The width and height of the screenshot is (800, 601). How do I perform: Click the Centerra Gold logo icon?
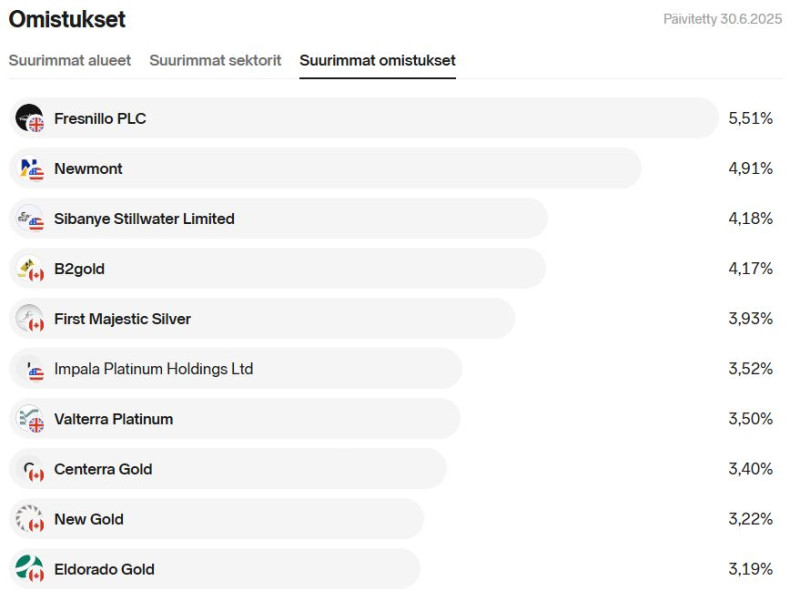pyautogui.click(x=30, y=469)
